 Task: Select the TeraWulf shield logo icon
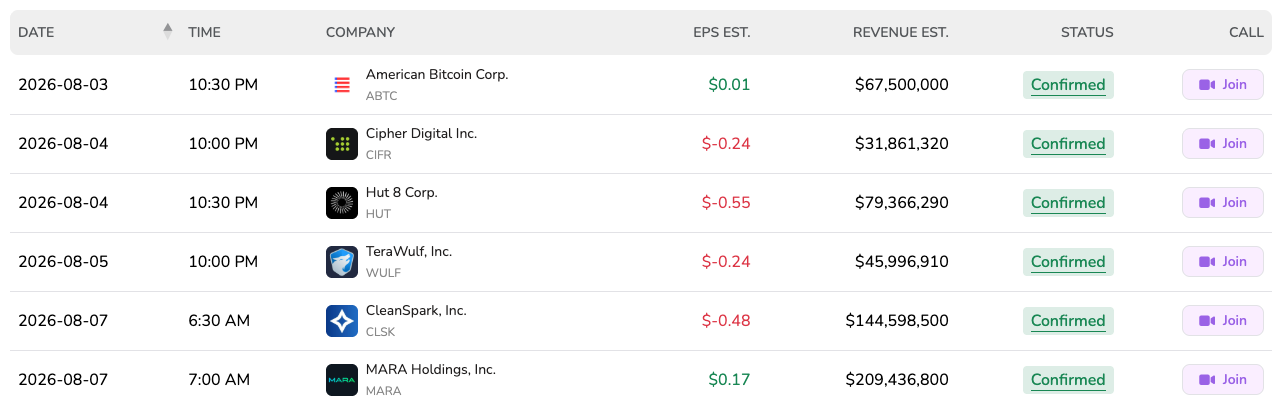(342, 262)
